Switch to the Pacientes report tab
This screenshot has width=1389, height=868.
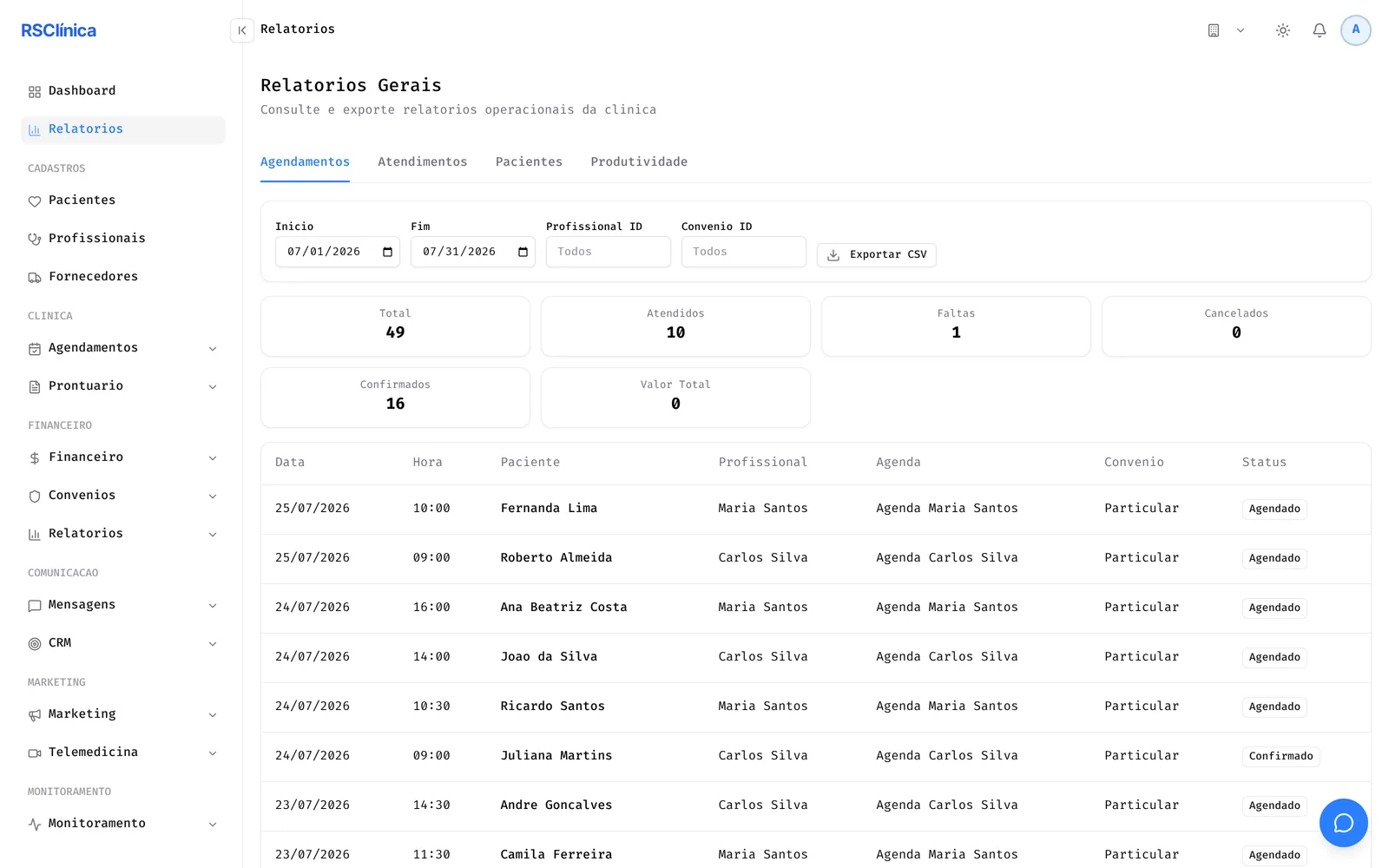[529, 161]
